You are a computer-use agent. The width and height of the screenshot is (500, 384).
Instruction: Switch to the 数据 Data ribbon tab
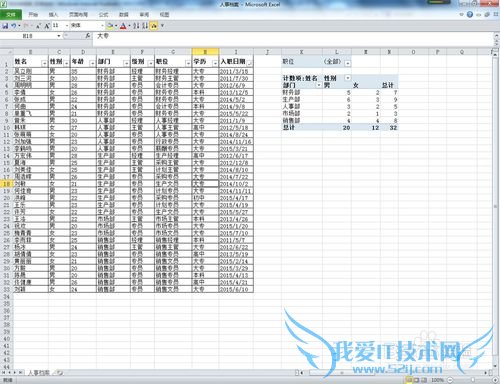coord(124,15)
